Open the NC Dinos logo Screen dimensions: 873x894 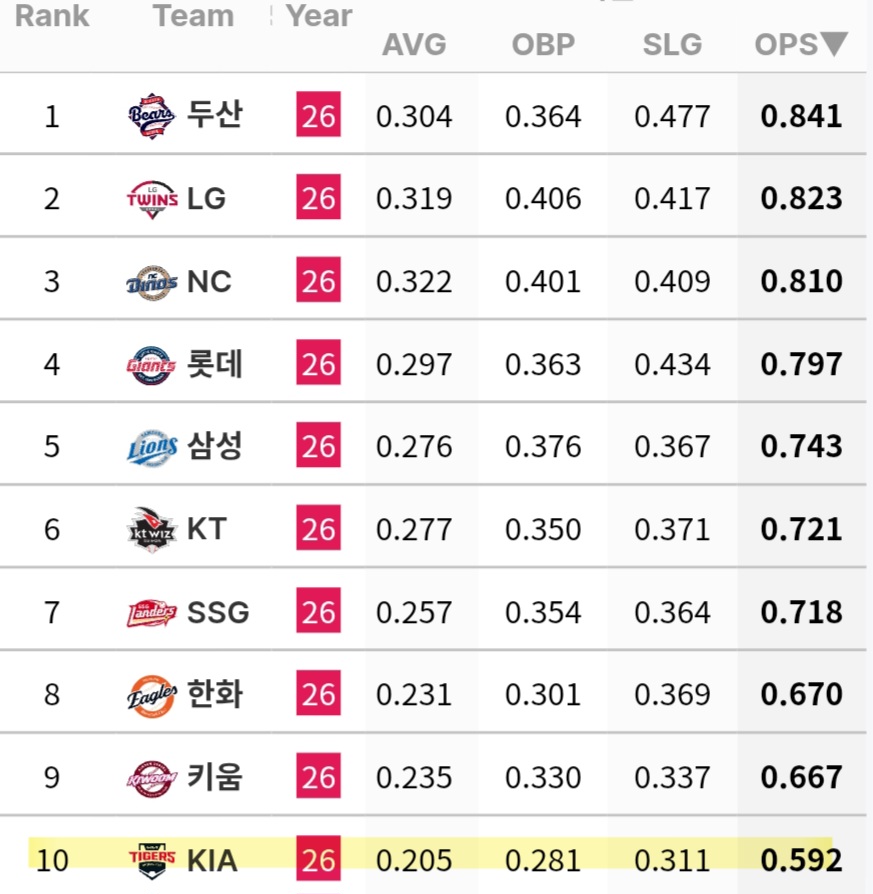152,282
